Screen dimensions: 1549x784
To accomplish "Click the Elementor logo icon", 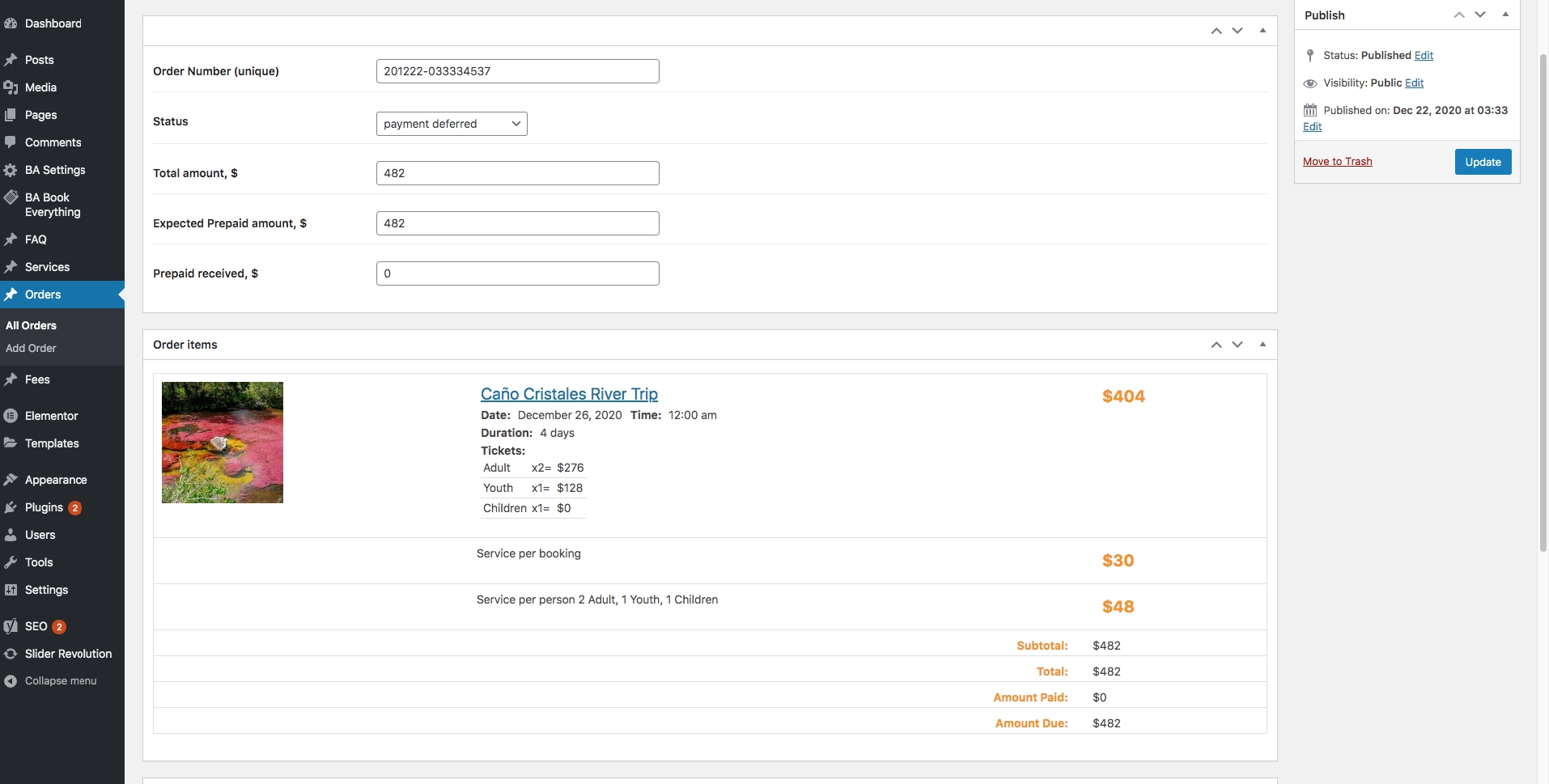I will 11,416.
